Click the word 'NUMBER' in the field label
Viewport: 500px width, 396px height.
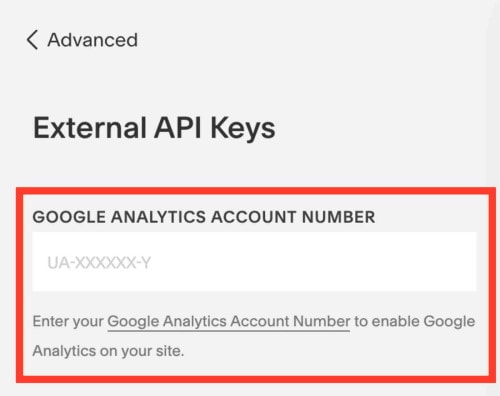point(339,217)
